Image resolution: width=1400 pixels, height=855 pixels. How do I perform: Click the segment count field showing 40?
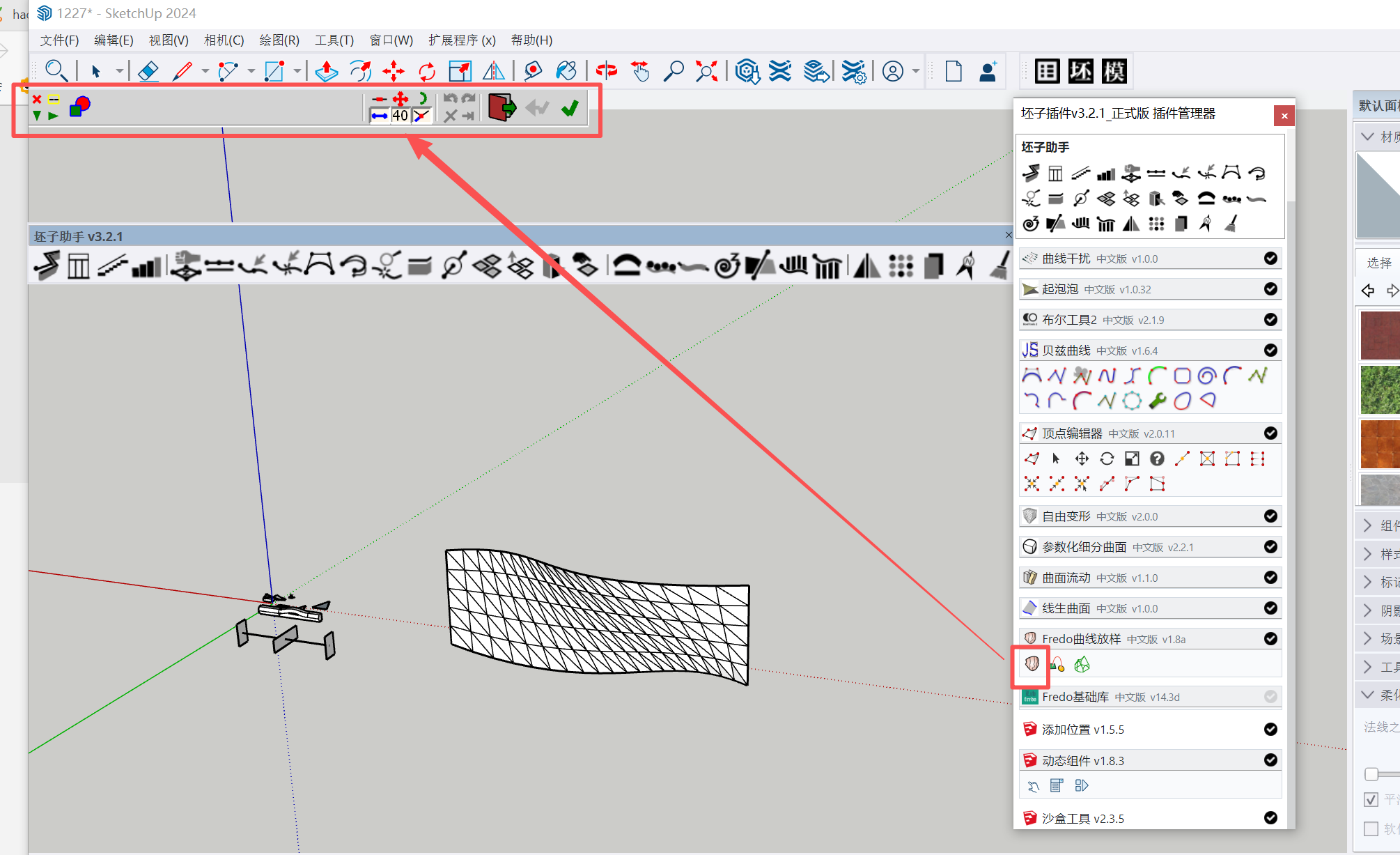pyautogui.click(x=400, y=116)
